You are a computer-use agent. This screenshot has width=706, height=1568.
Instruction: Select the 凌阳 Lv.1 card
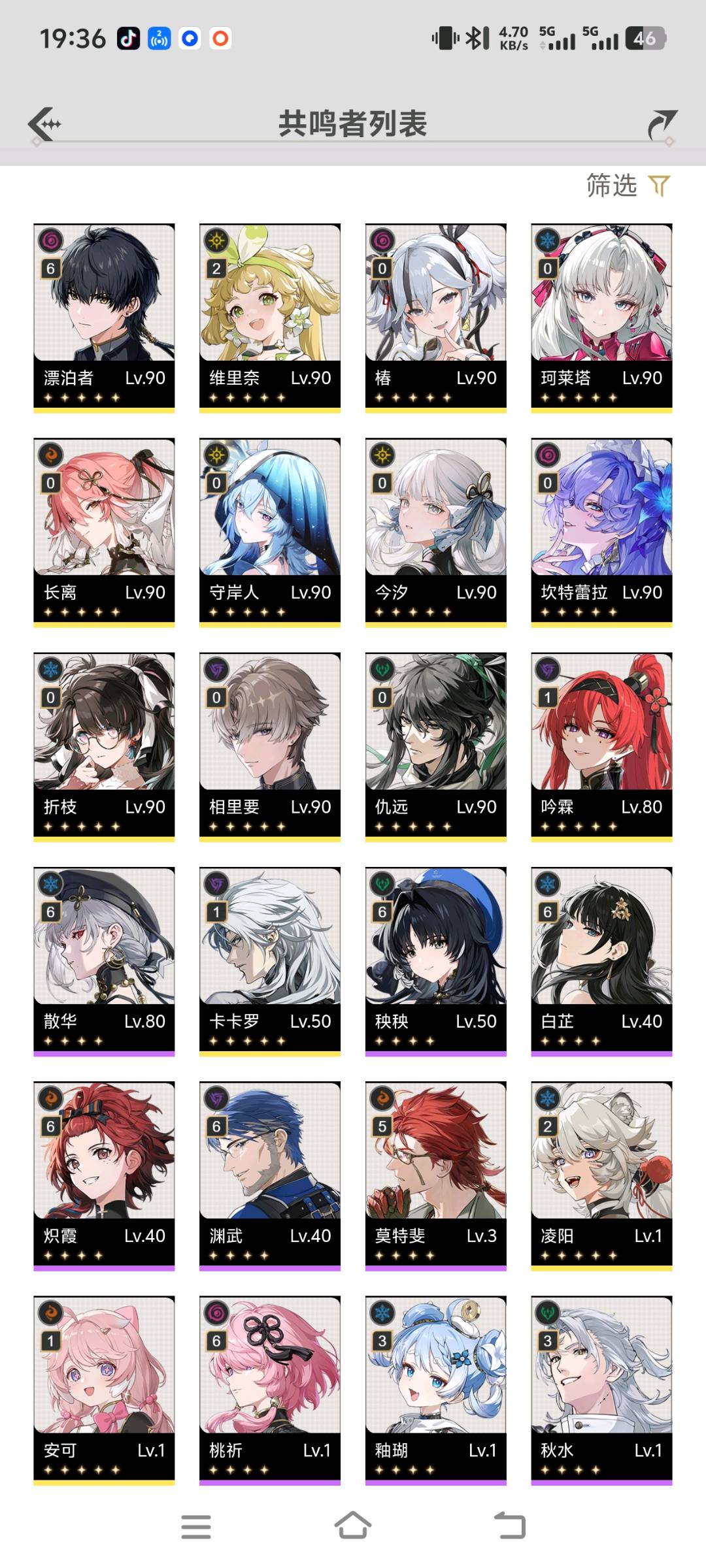[x=601, y=1176]
